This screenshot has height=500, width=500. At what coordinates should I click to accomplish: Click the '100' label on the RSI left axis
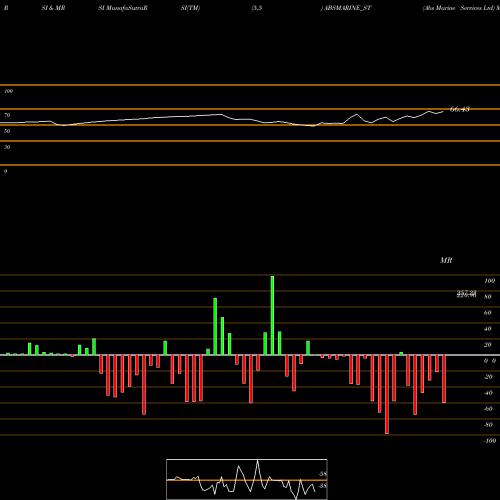point(8,91)
